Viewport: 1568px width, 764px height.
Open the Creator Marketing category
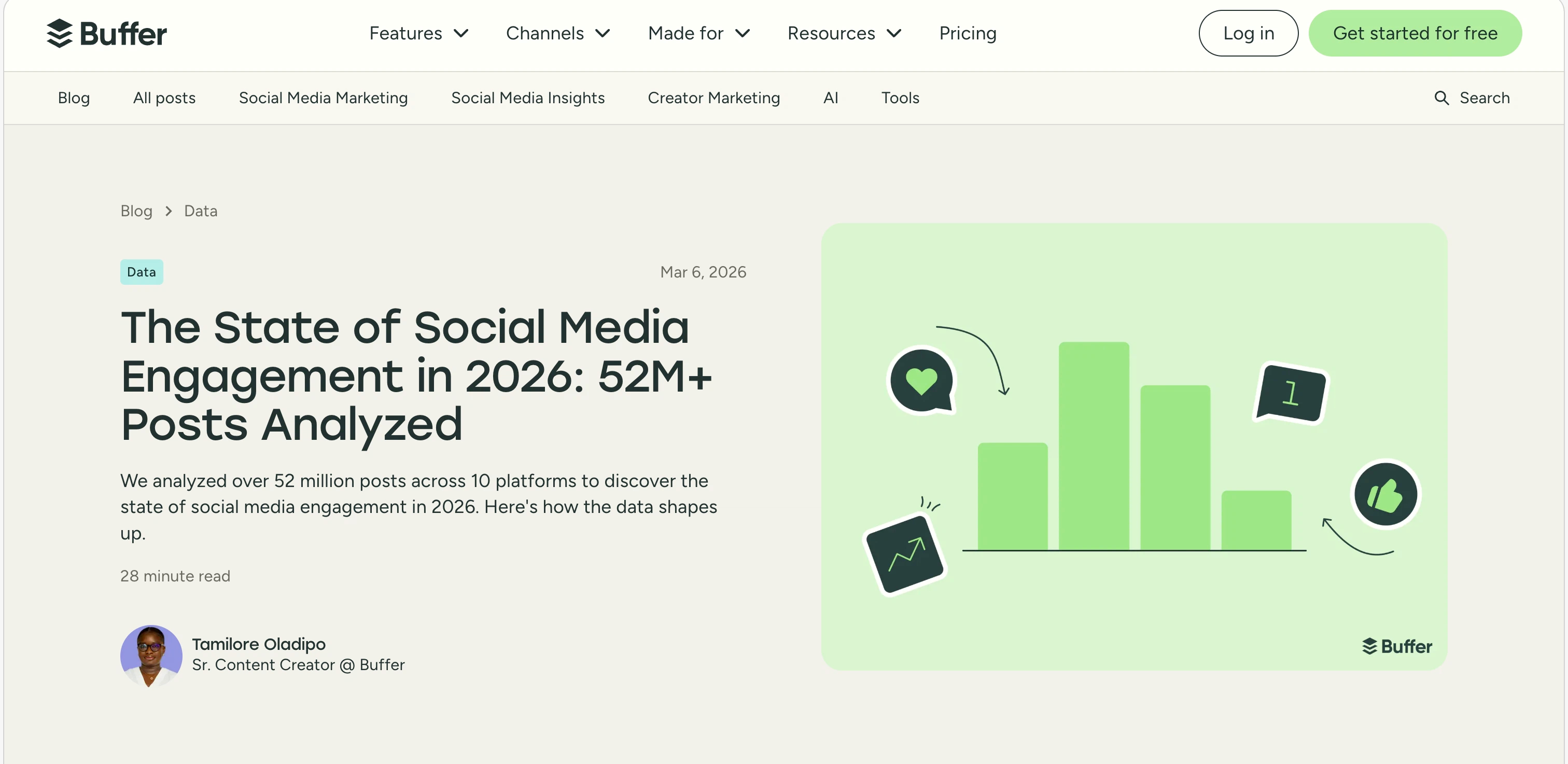pos(713,98)
